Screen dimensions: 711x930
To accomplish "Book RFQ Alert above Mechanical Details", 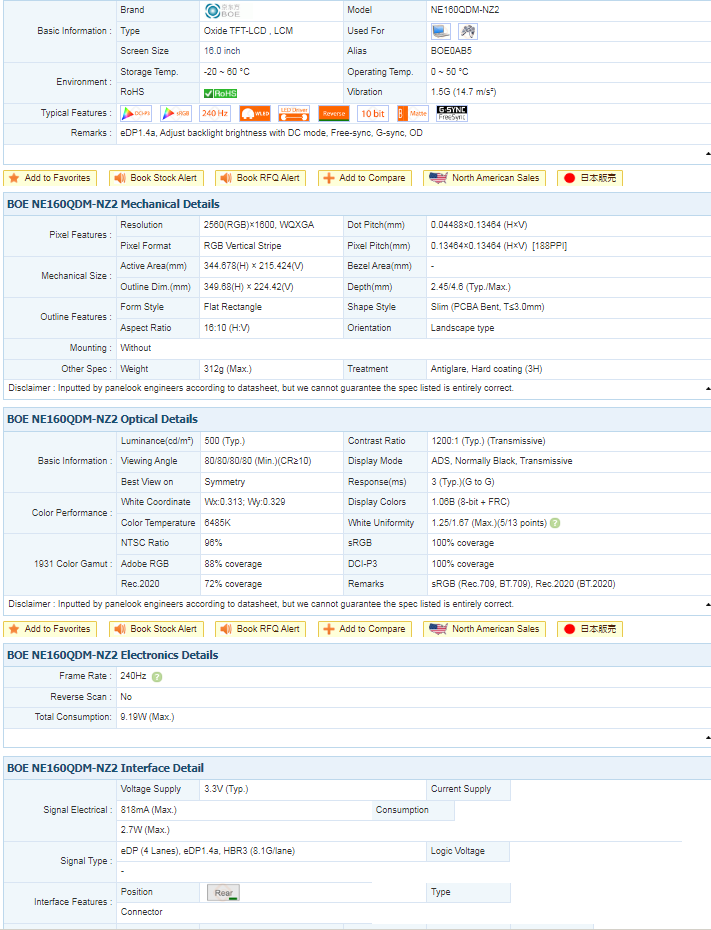I will pos(260,178).
